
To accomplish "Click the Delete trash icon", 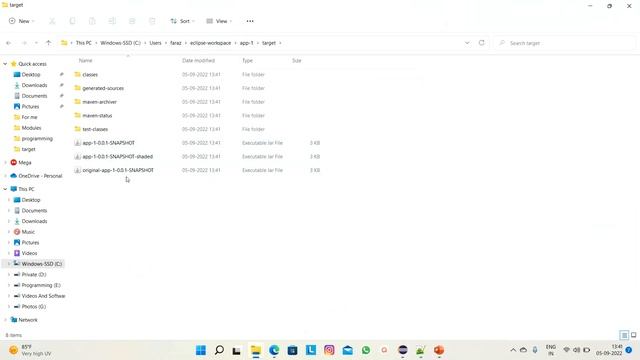I will click(152, 21).
